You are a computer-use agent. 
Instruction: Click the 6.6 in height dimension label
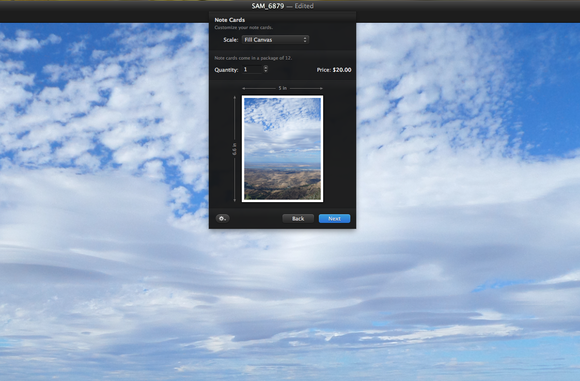coord(234,149)
